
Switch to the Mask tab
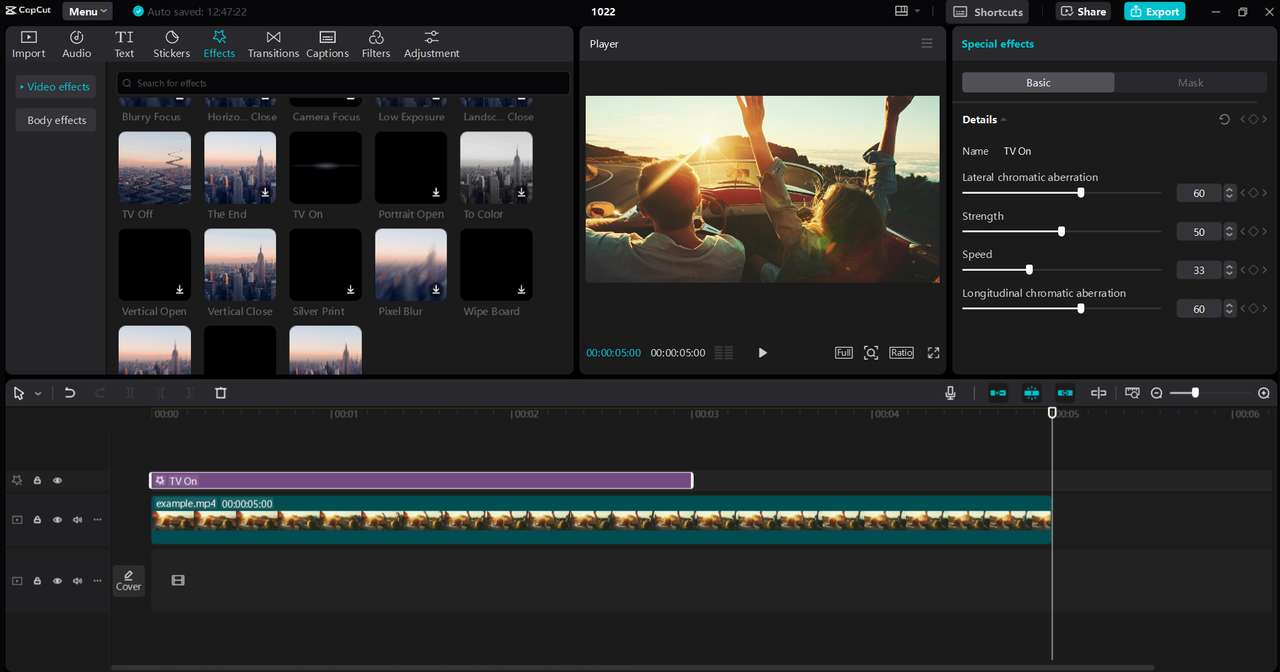pos(1190,83)
